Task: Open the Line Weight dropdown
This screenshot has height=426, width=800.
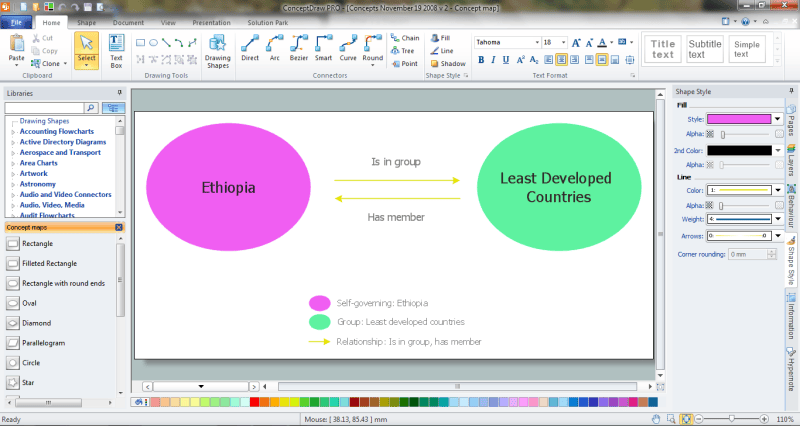Action: click(778, 219)
